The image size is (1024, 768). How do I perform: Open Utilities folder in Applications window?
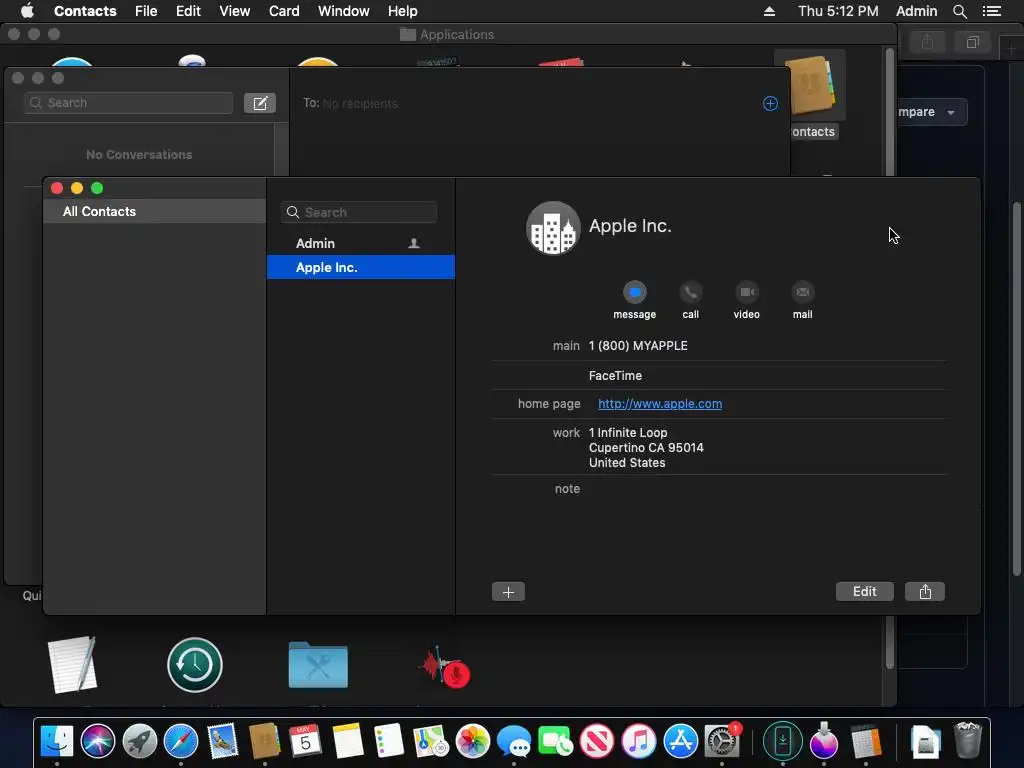(x=318, y=665)
